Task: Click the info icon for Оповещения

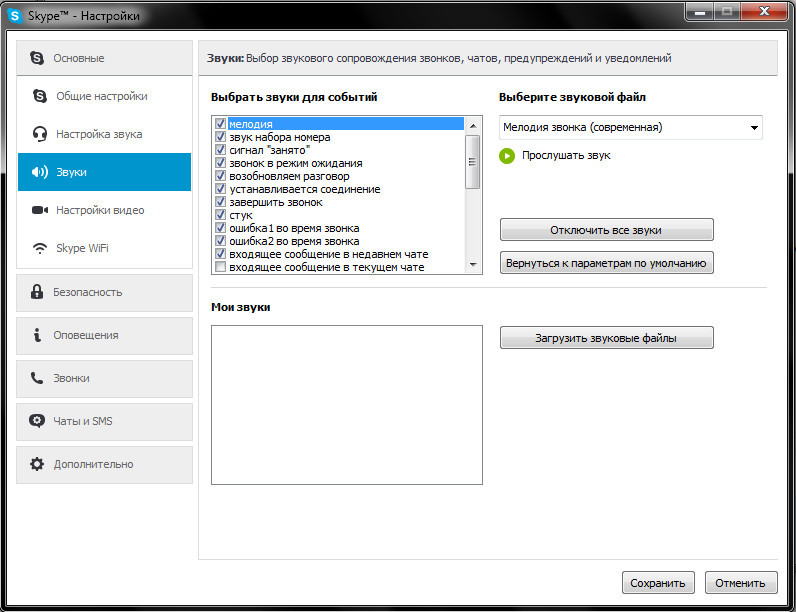Action: 37,335
